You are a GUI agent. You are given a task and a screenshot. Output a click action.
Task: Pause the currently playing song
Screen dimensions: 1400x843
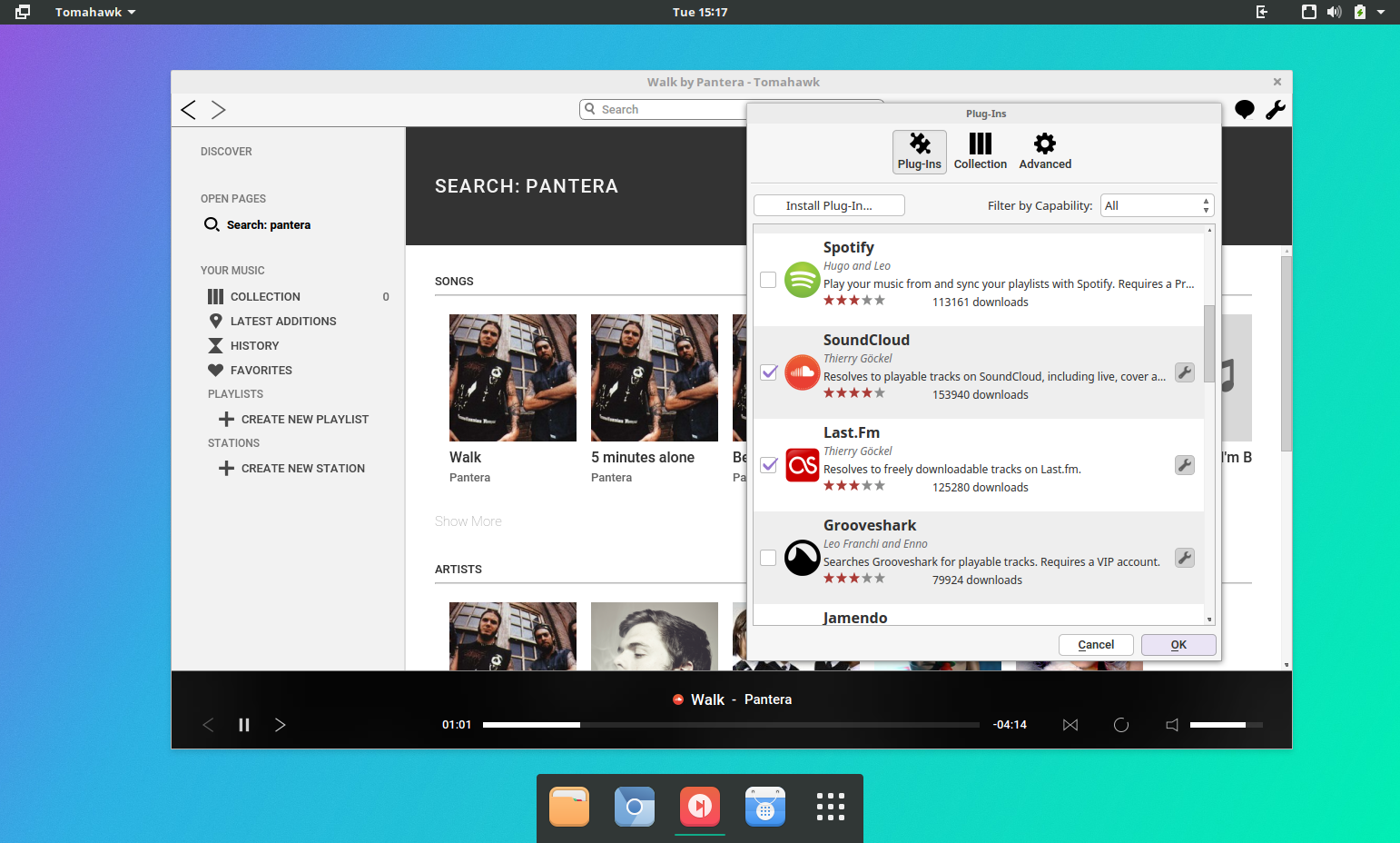click(x=244, y=725)
